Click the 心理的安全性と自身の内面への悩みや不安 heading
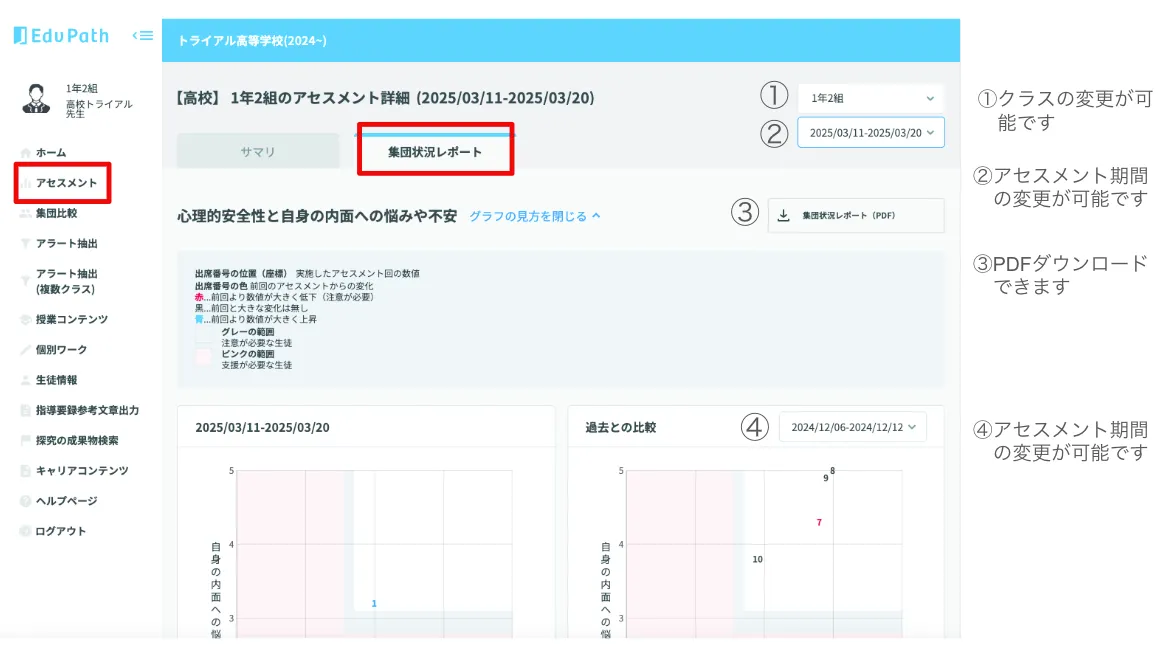Viewport: 1170px width, 657px height. [317, 217]
